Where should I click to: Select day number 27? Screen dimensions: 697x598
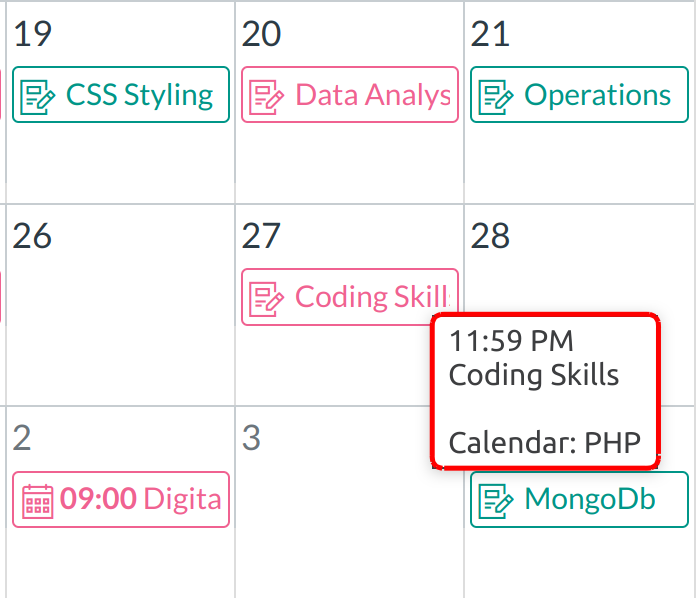click(x=262, y=237)
